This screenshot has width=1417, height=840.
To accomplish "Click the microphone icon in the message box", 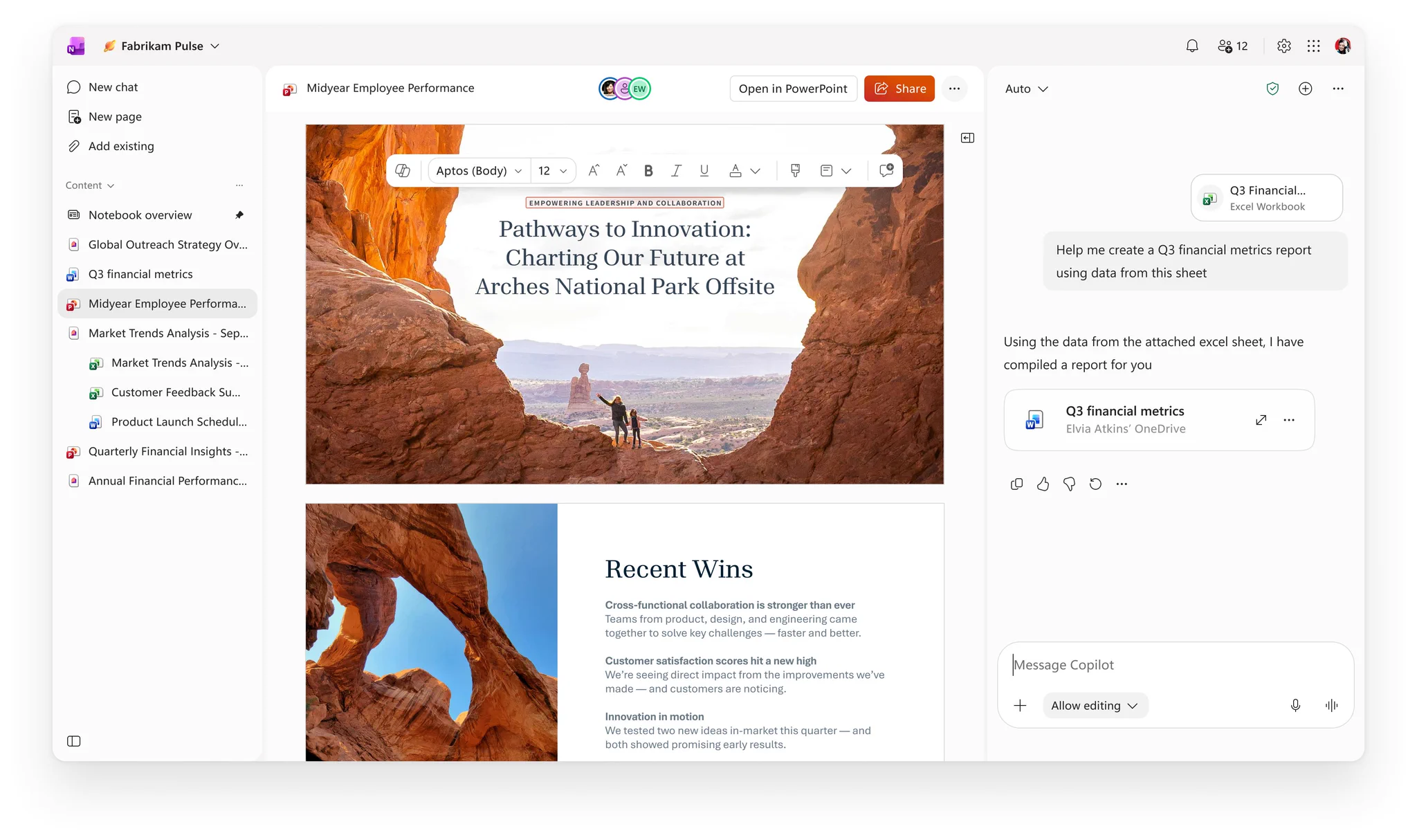I will 1295,705.
